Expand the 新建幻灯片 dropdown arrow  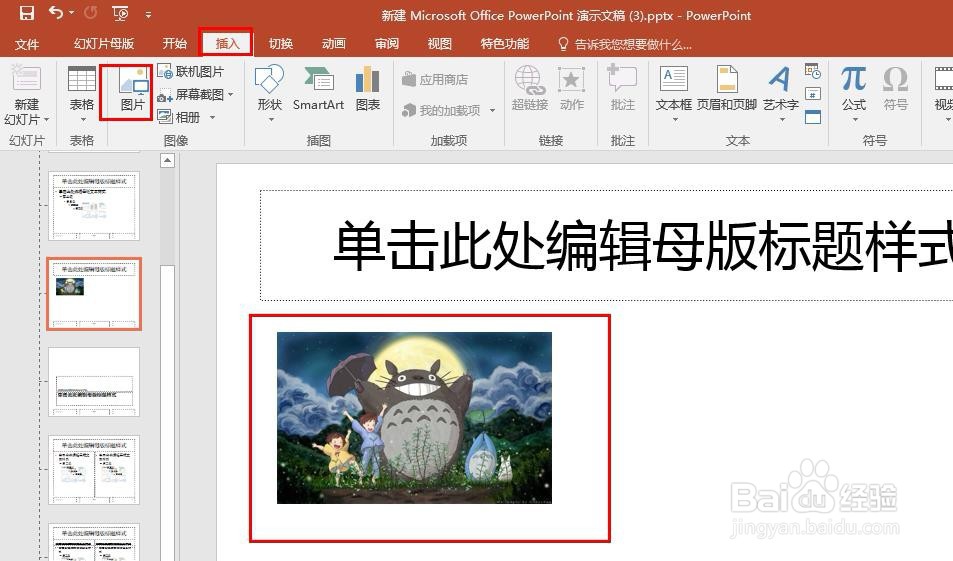point(46,120)
